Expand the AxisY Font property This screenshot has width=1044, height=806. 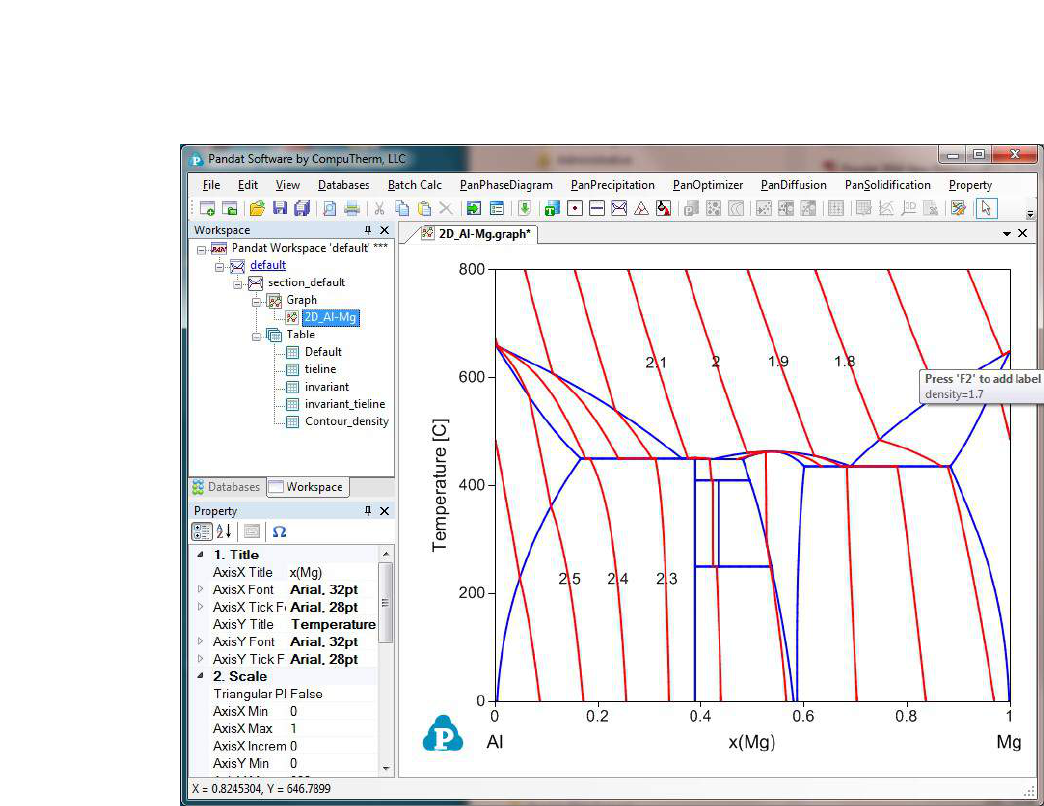pos(200,641)
